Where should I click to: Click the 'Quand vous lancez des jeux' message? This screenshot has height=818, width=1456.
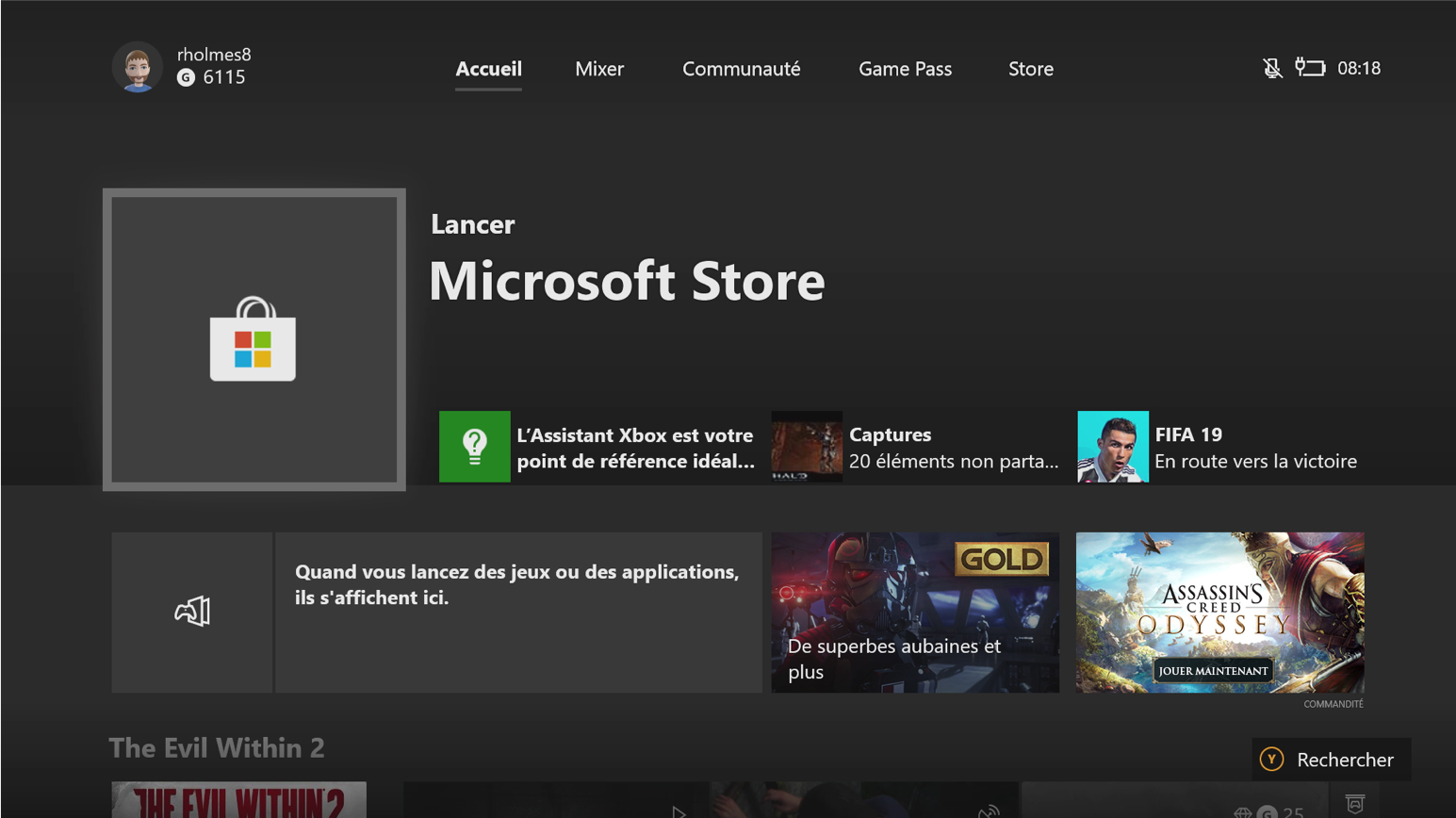[516, 584]
